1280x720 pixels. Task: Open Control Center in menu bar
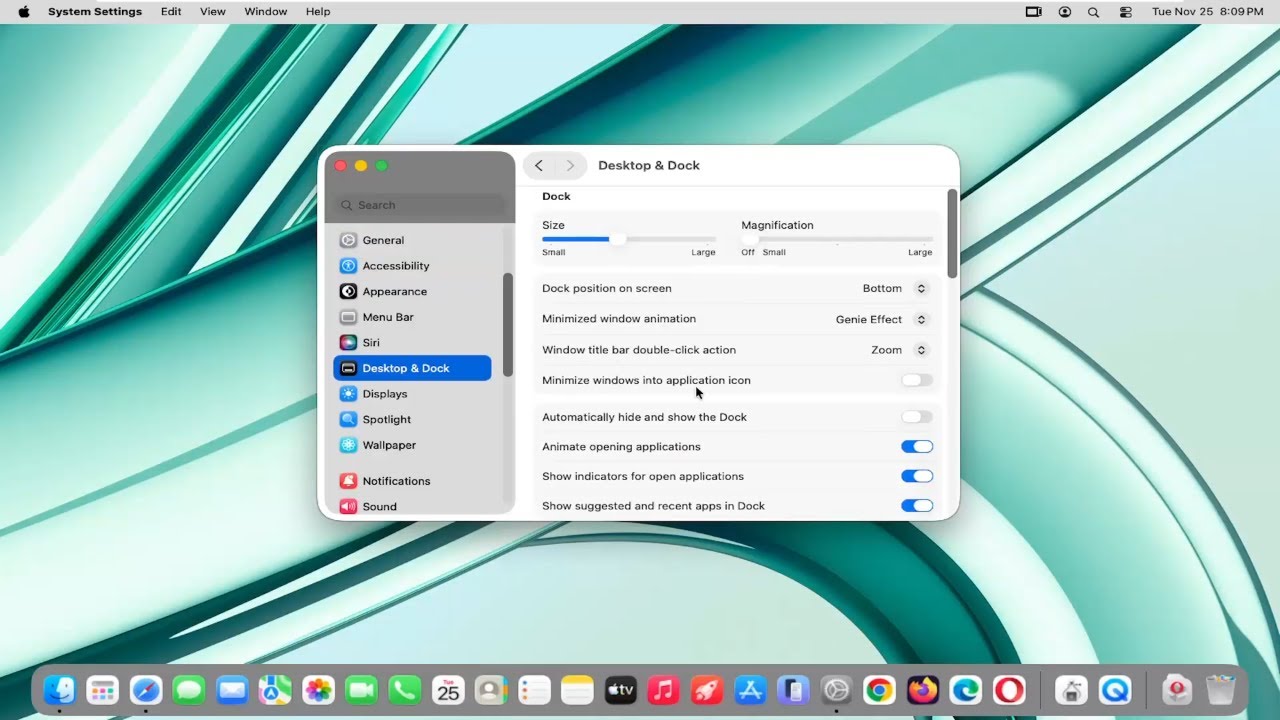point(1126,12)
